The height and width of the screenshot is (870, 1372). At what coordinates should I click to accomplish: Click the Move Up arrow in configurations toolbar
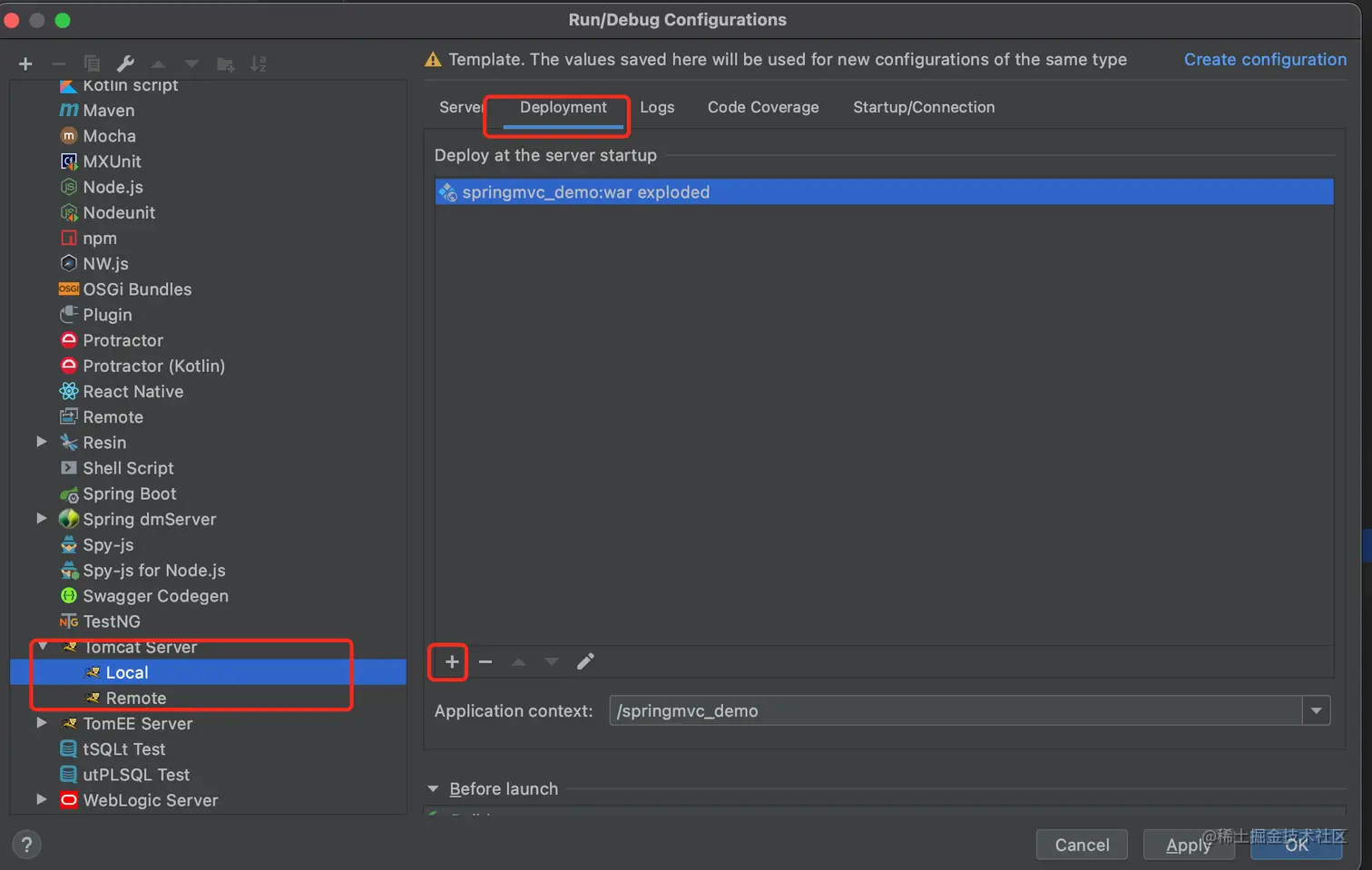(158, 64)
